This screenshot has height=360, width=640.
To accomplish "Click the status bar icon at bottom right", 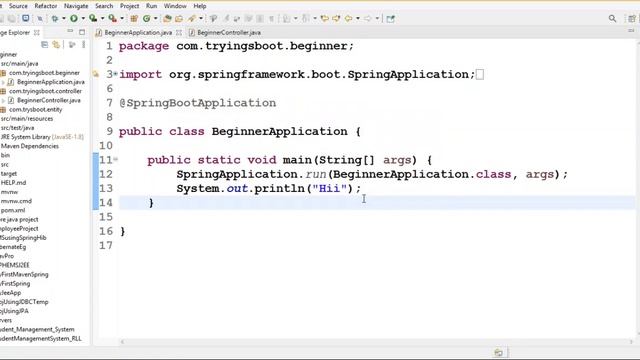I will coord(498,353).
